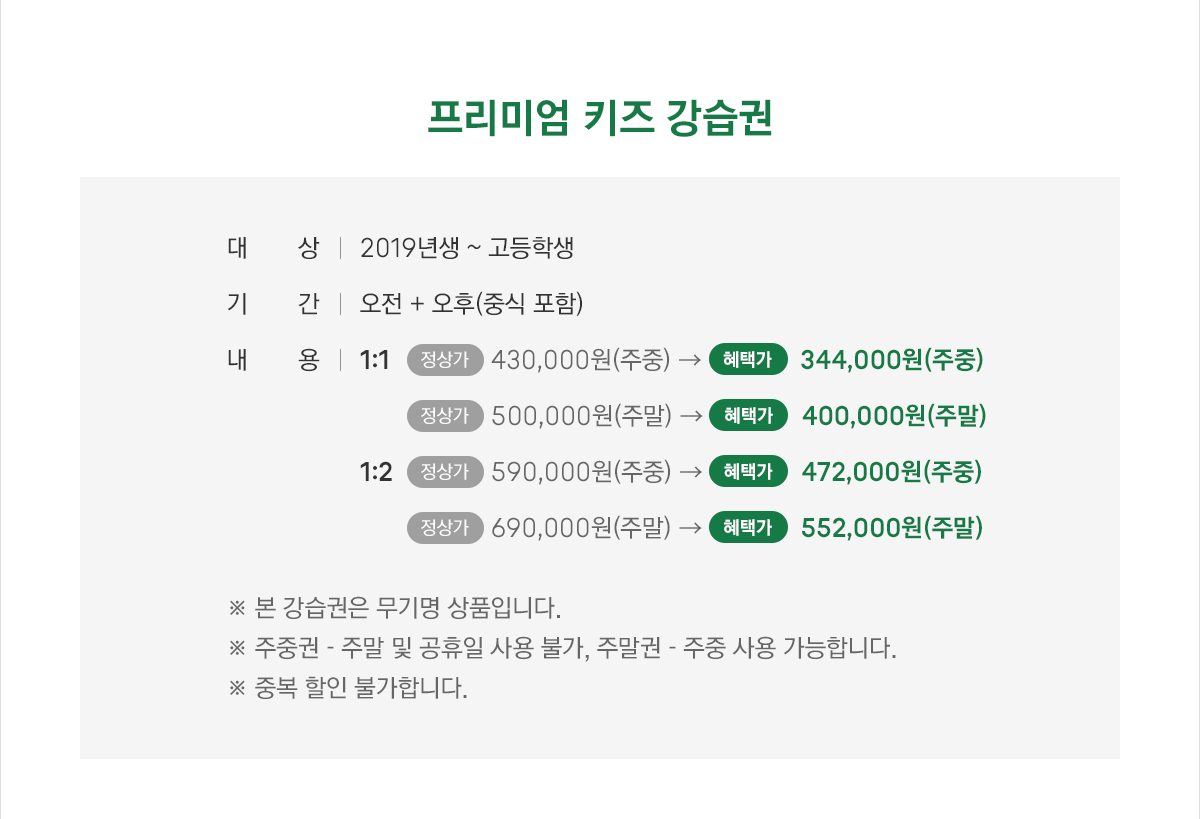1200x819 pixels.
Task: Click the 혜택가 badge beside 552,000원(주말)
Action: click(x=748, y=527)
